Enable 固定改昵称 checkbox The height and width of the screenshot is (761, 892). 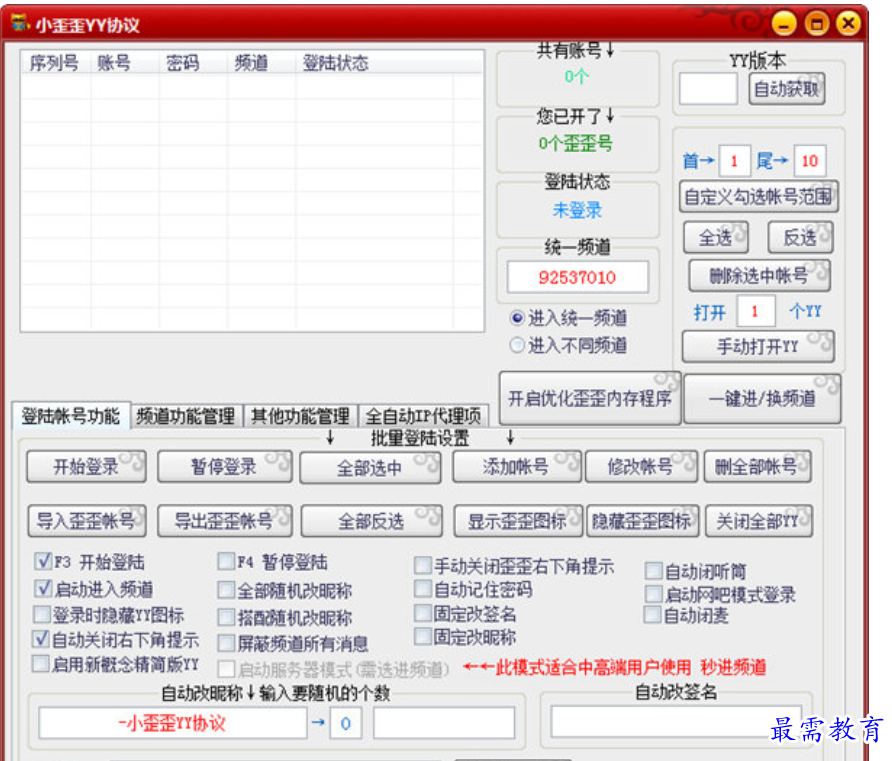[423, 636]
